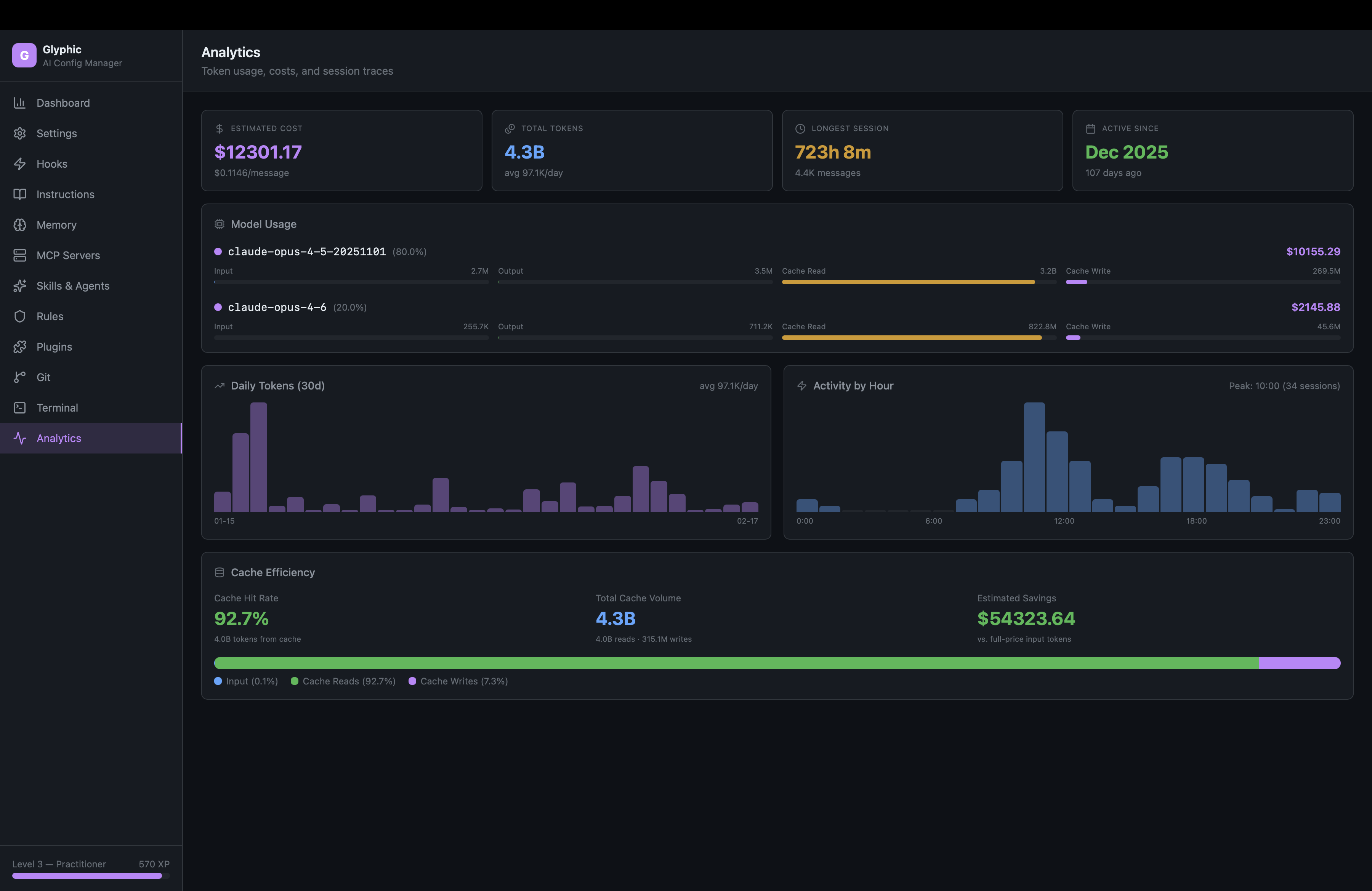The image size is (1372, 891).
Task: Select the Skills & Agents icon
Action: pyautogui.click(x=19, y=285)
